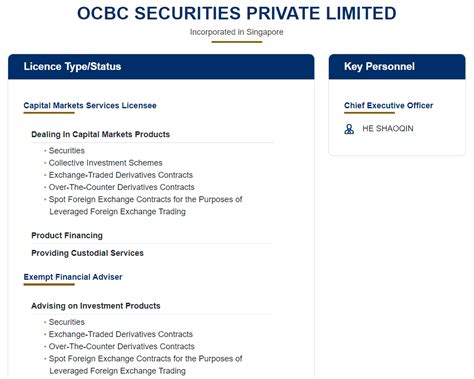The width and height of the screenshot is (474, 379).
Task: Click Over-The-Counter Derivatives Contracts under Dealing
Action: point(122,187)
